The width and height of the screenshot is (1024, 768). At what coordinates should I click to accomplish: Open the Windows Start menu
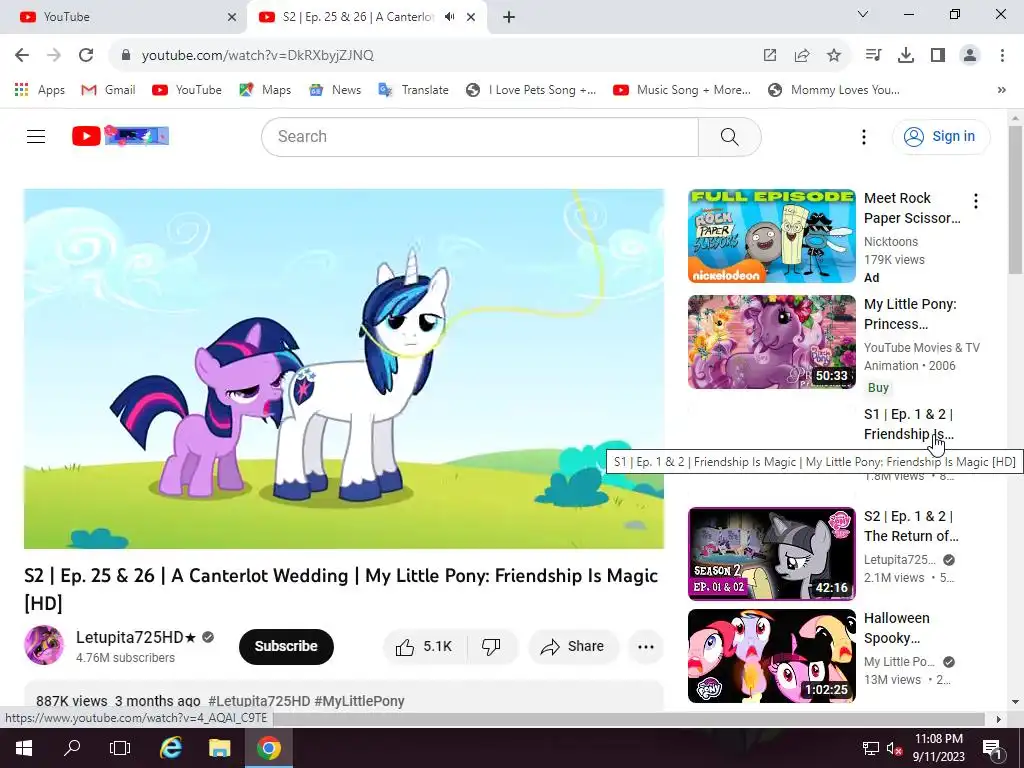24,748
